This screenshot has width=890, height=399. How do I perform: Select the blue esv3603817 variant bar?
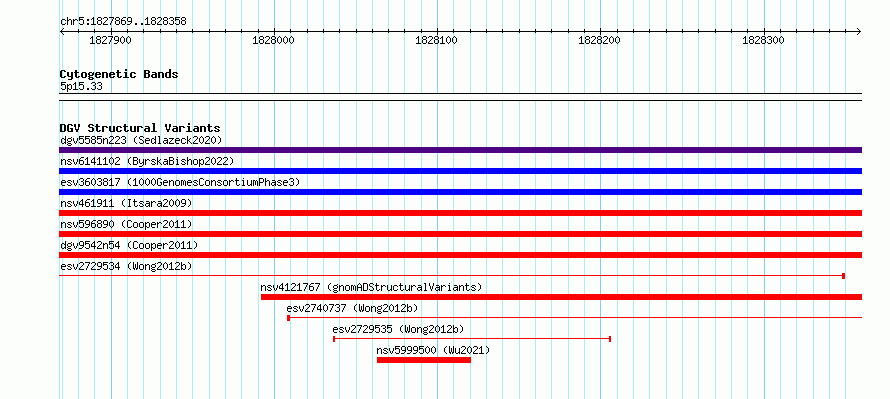tap(460, 192)
